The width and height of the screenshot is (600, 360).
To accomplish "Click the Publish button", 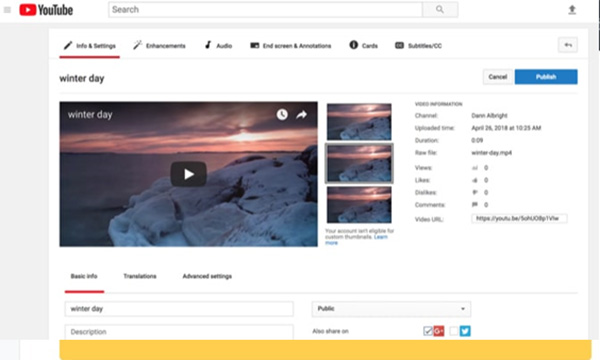I will coord(546,77).
